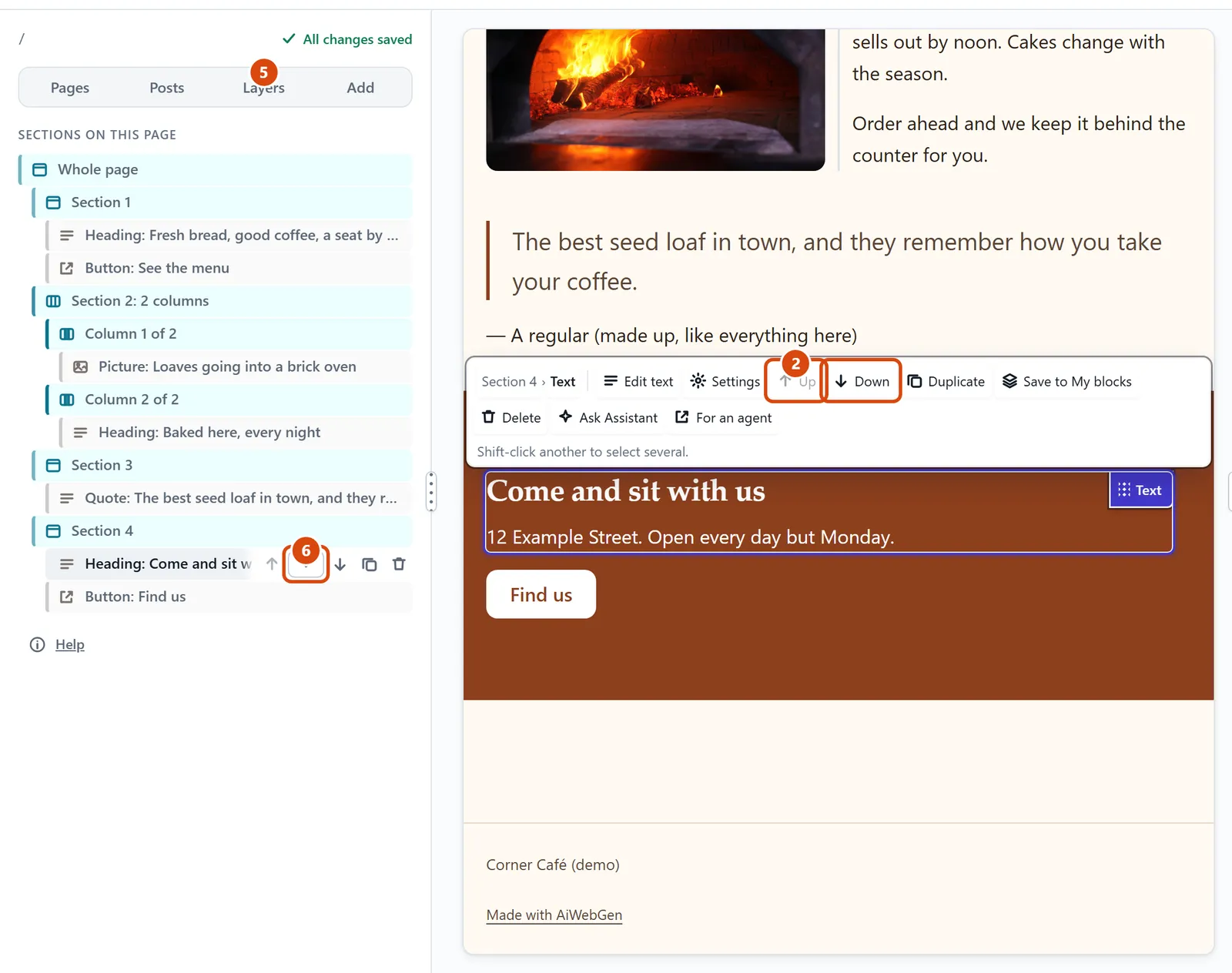1232x973 pixels.
Task: Click the Help info icon
Action: (37, 645)
